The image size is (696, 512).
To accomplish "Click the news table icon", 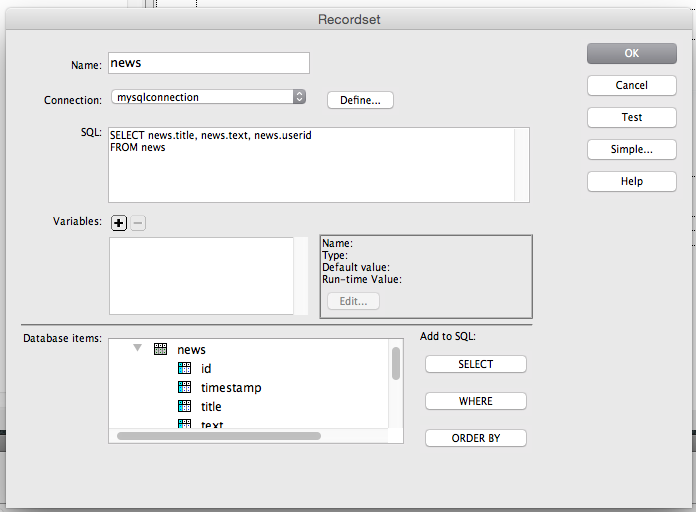I will coord(160,349).
